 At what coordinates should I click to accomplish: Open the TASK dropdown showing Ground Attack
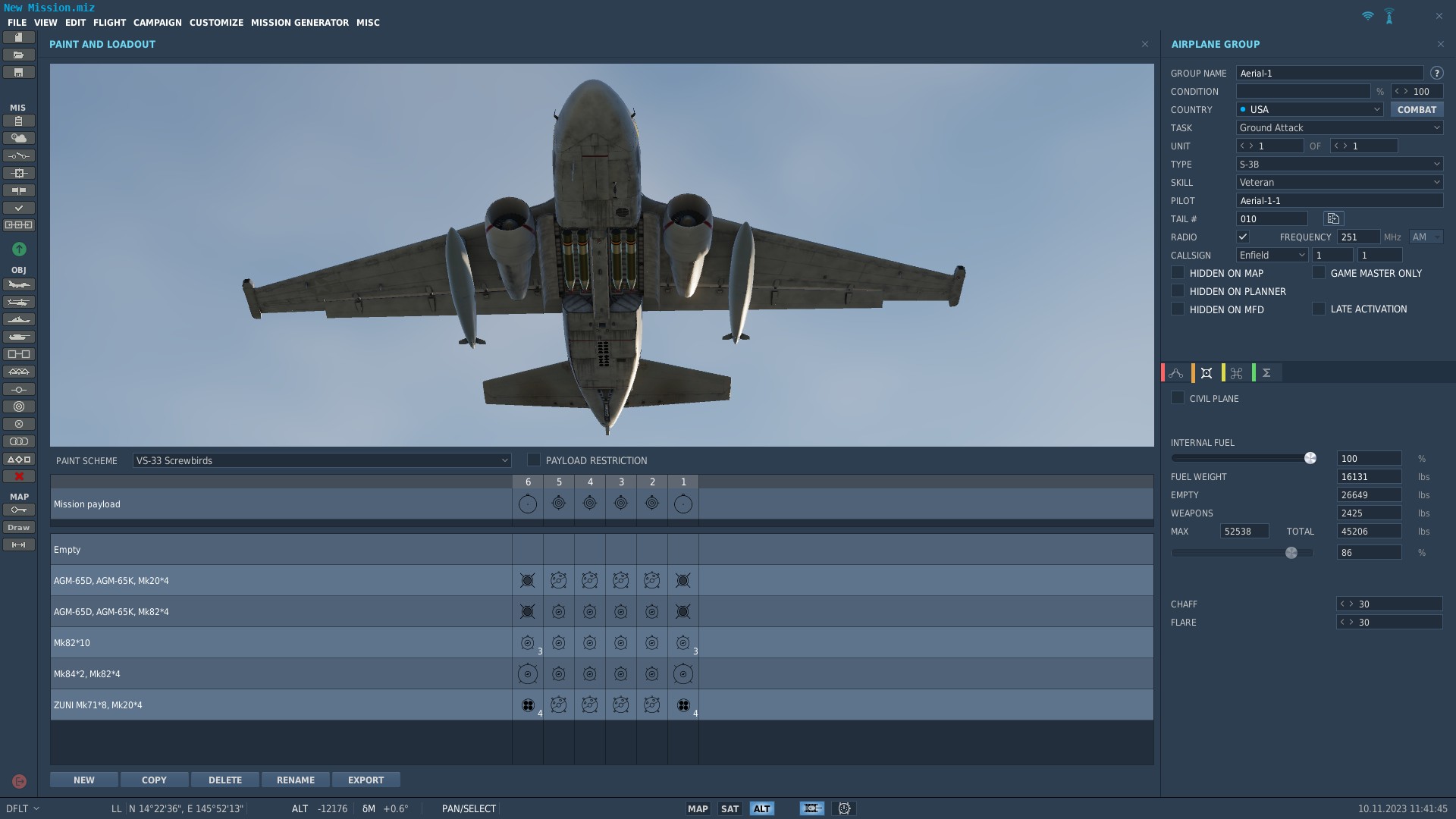pyautogui.click(x=1338, y=127)
